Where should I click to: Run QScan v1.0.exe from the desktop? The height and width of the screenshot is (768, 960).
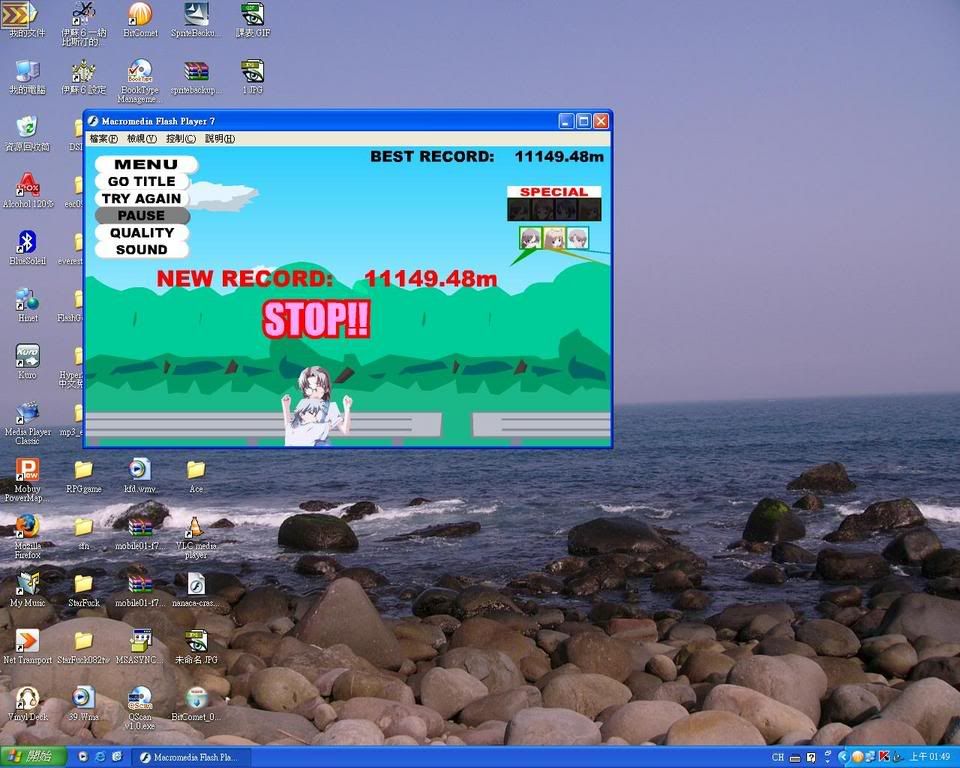[140, 707]
